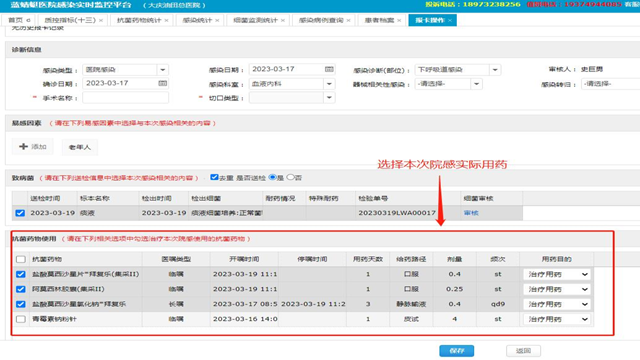The width and height of the screenshot is (640, 360).
Task: Open 用药目的 dropdown for 盐酸莫西沙星氯化钠
Action: 557,304
